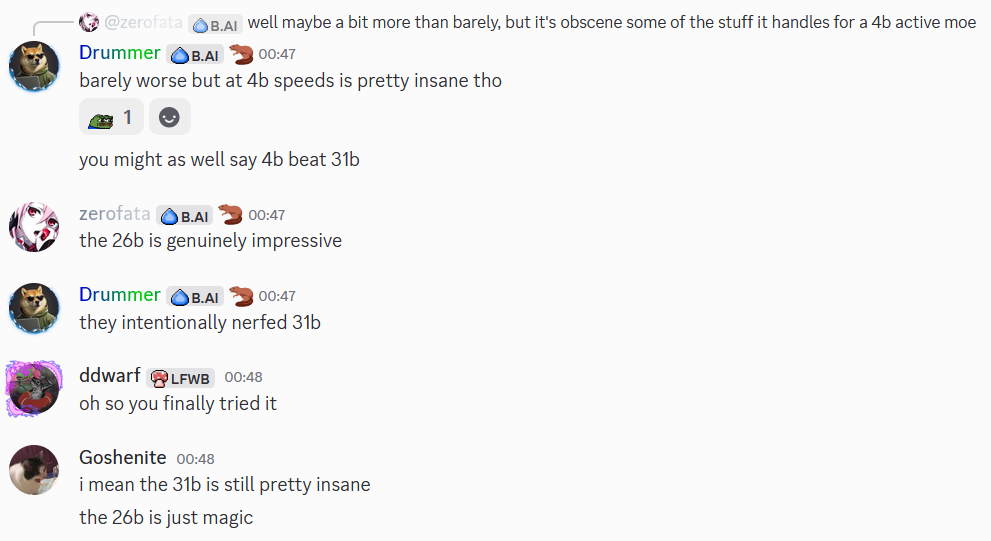991x541 pixels.
Task: Click the 00:48 timestamp on Goshenite's message
Action: pyautogui.click(x=195, y=459)
